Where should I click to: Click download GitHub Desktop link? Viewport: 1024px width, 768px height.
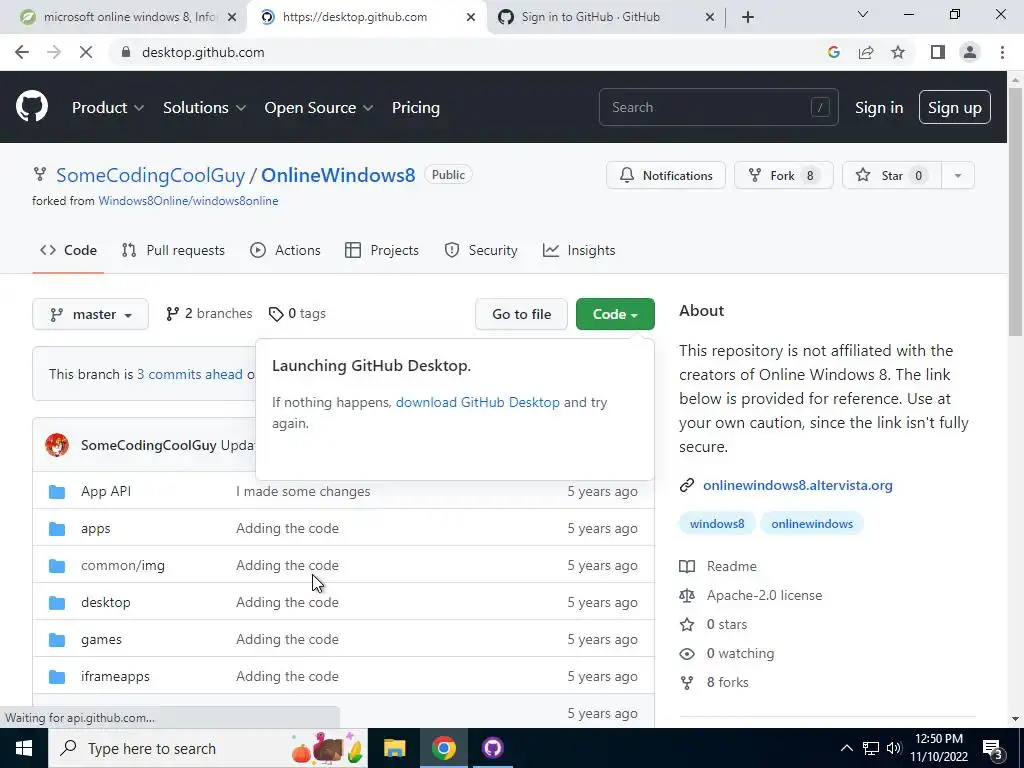[477, 402]
